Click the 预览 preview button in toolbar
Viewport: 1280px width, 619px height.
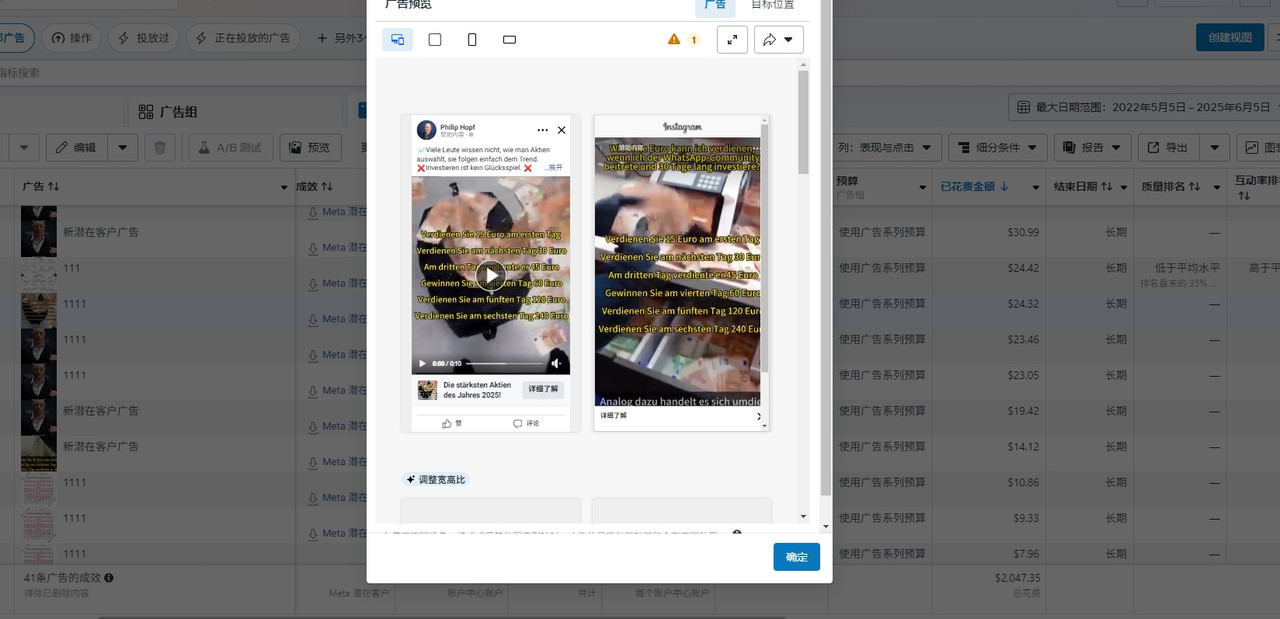tap(310, 148)
